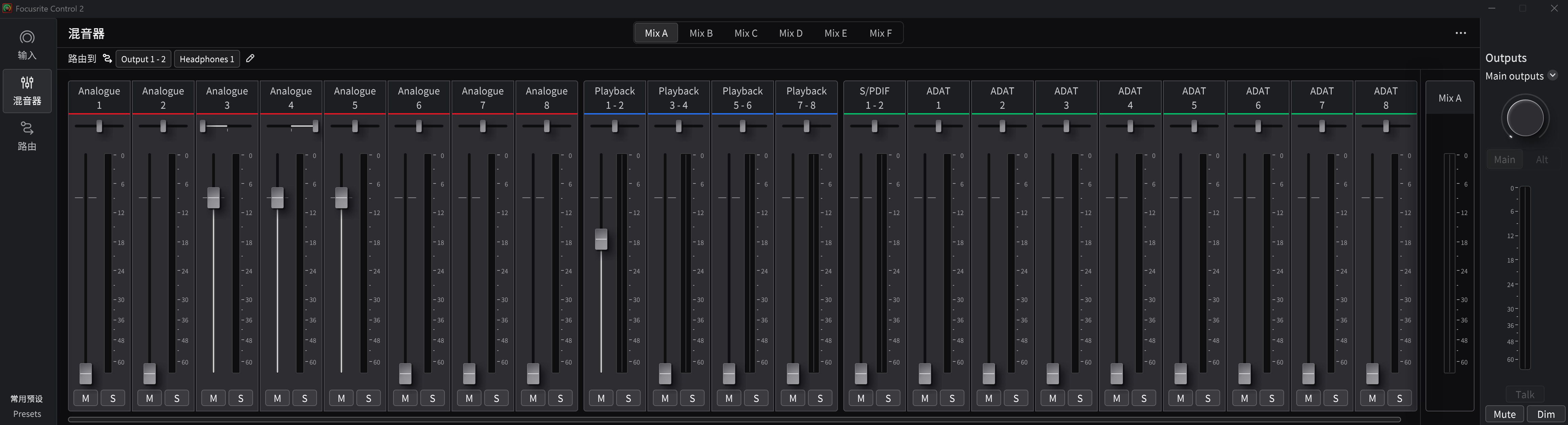Select the S/PDIF 1 - 2 channel name
The image size is (1568, 425).
pyautogui.click(x=875, y=98)
